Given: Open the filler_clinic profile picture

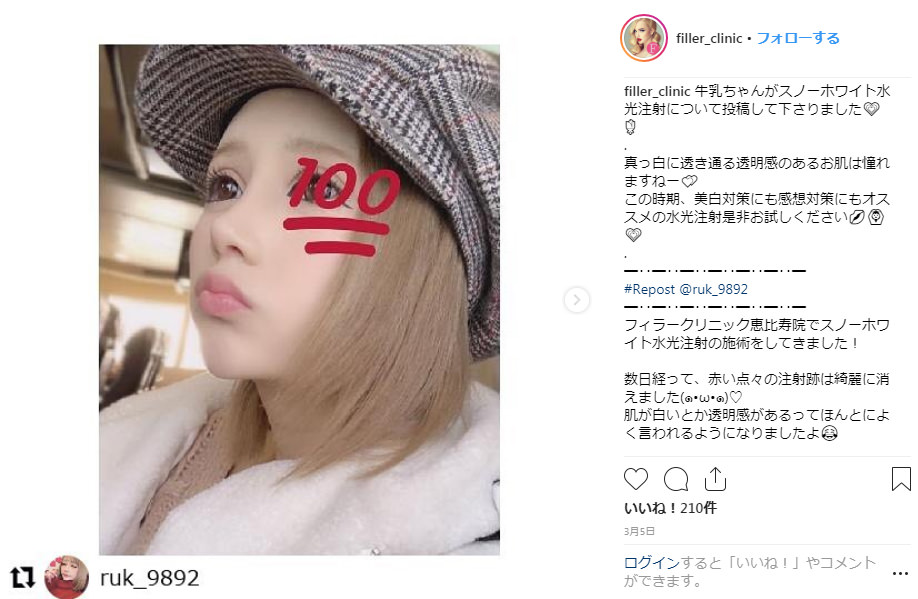Looking at the screenshot, I should [643, 38].
